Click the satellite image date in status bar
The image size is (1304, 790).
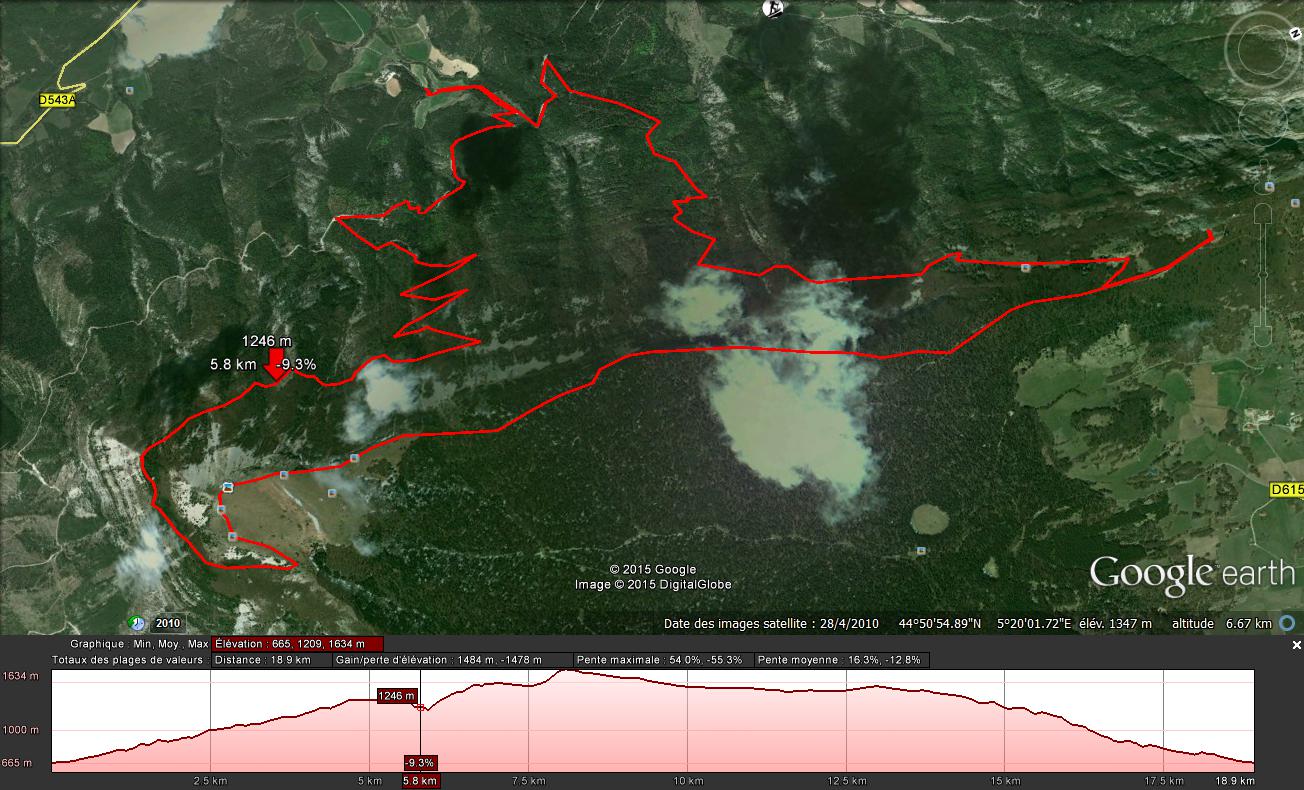tap(771, 623)
